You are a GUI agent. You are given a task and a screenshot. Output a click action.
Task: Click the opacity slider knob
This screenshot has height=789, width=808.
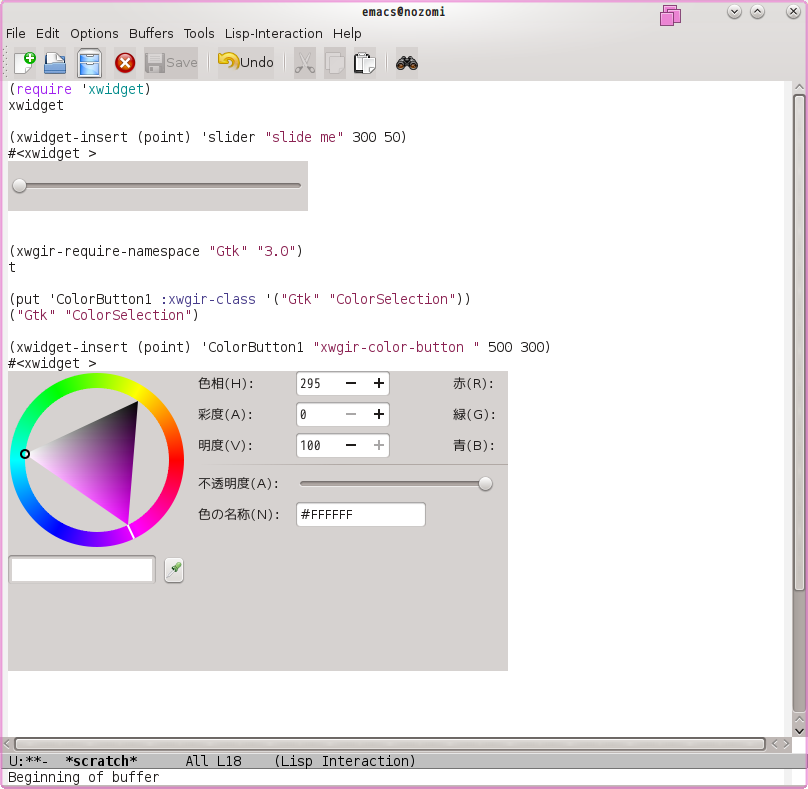click(x=485, y=483)
